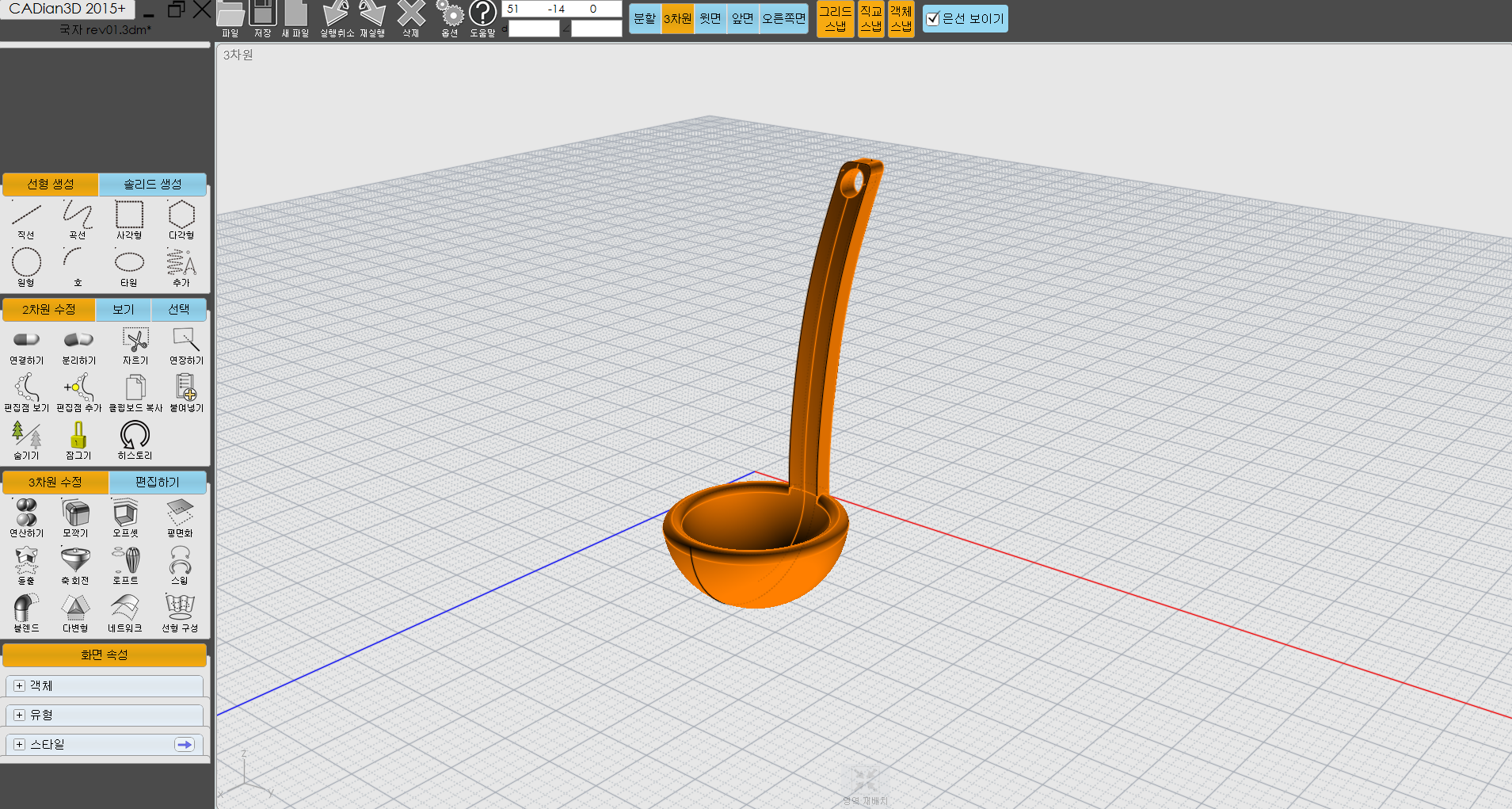Select the 연장하기 (Extend) tool
This screenshot has height=809, width=1512.
tap(186, 340)
